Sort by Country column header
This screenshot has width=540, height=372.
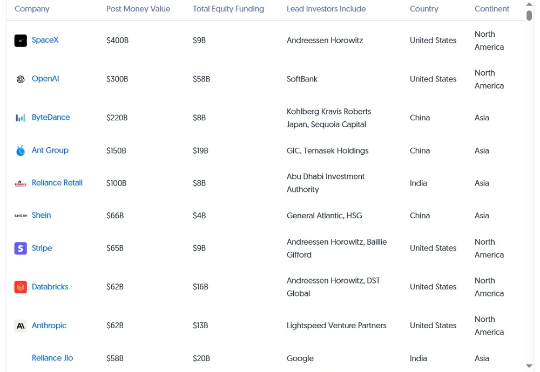click(424, 9)
